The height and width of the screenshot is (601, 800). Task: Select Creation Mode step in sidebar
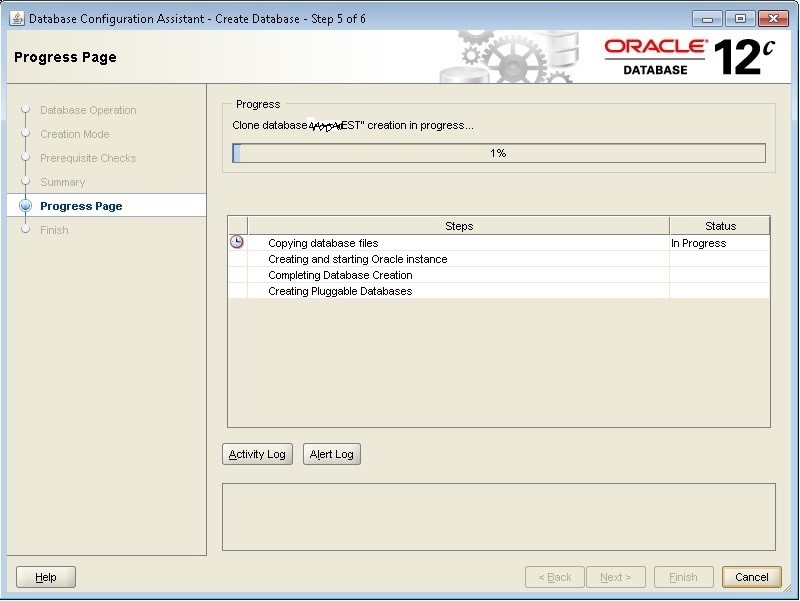coord(74,134)
